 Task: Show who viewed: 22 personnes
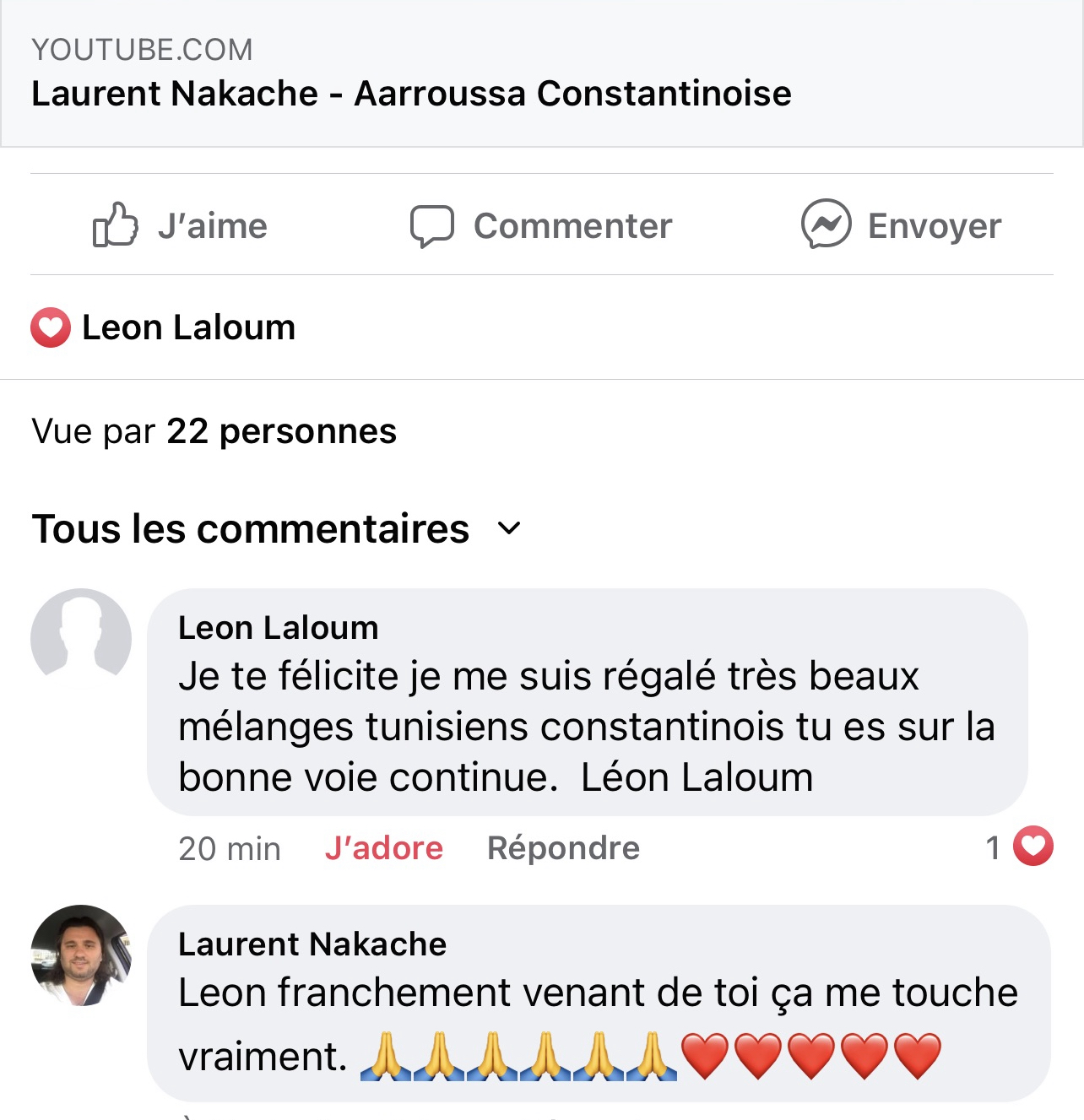(281, 431)
